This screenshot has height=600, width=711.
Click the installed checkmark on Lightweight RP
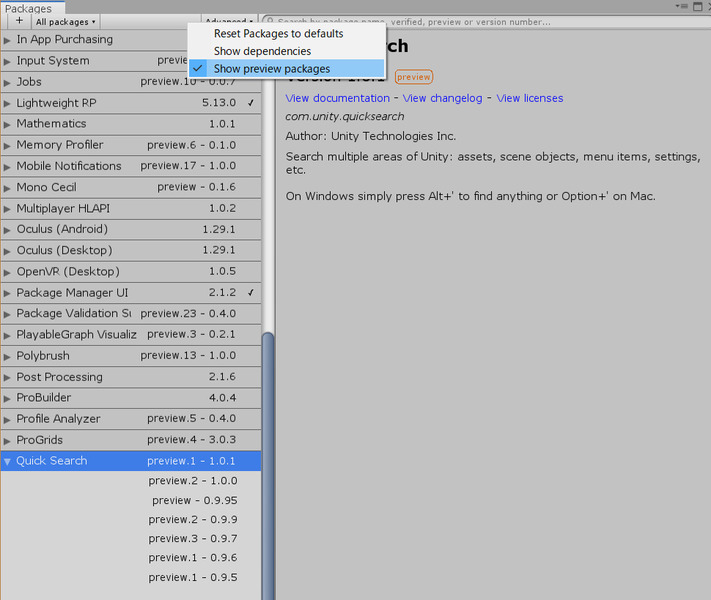(251, 103)
